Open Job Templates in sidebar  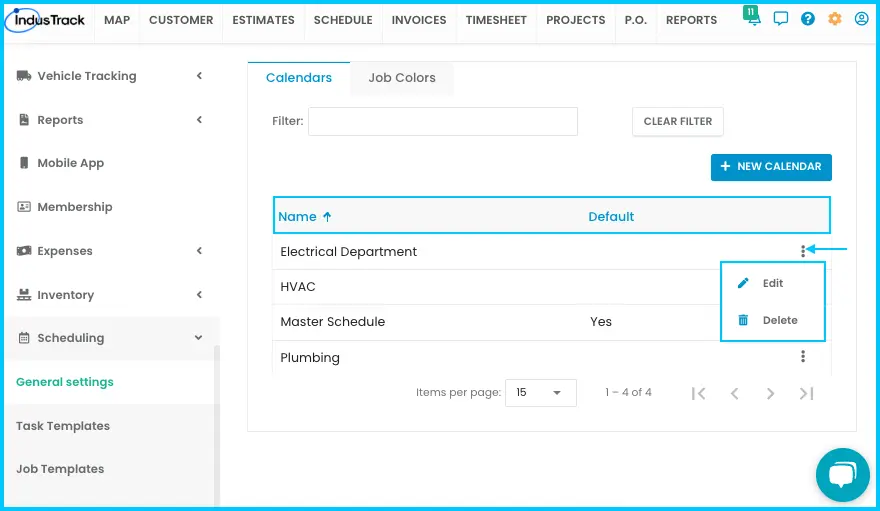tap(60, 469)
